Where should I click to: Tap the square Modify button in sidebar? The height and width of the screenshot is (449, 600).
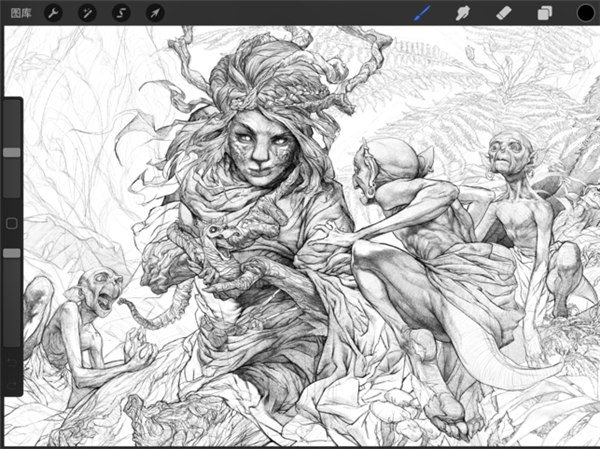tap(12, 223)
